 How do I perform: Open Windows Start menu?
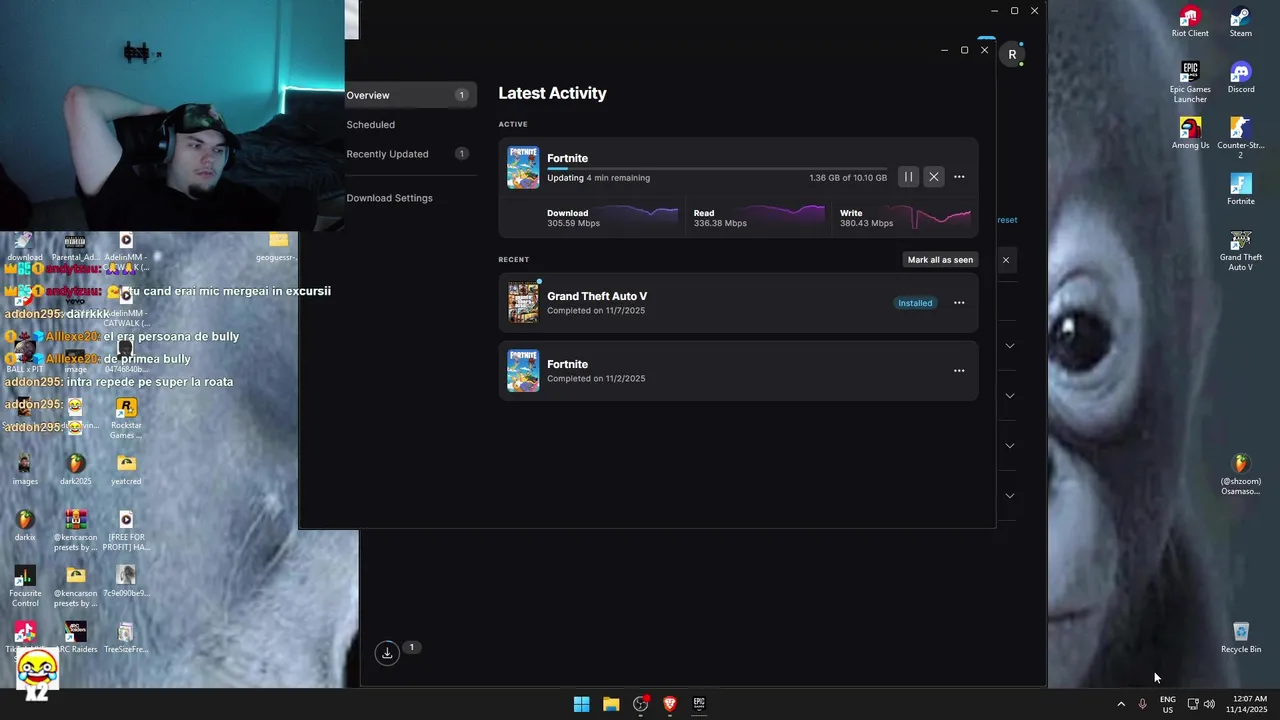[581, 704]
